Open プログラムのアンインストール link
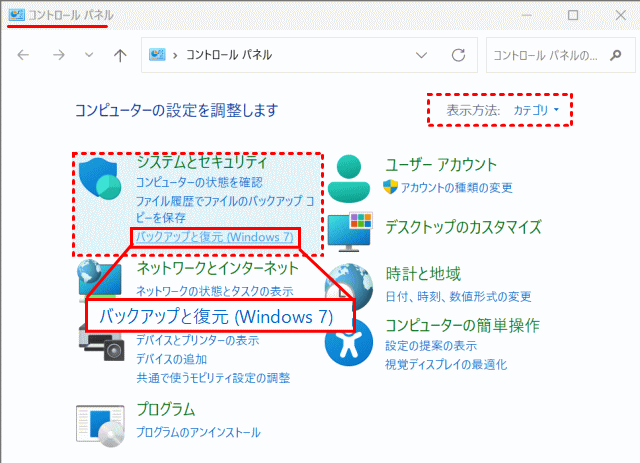Screen dimensions: 640x463 tap(198, 432)
